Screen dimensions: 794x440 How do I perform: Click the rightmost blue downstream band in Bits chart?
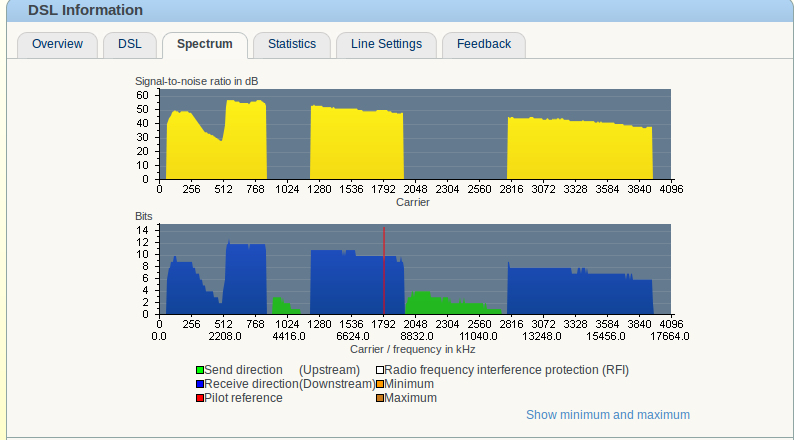(580, 291)
